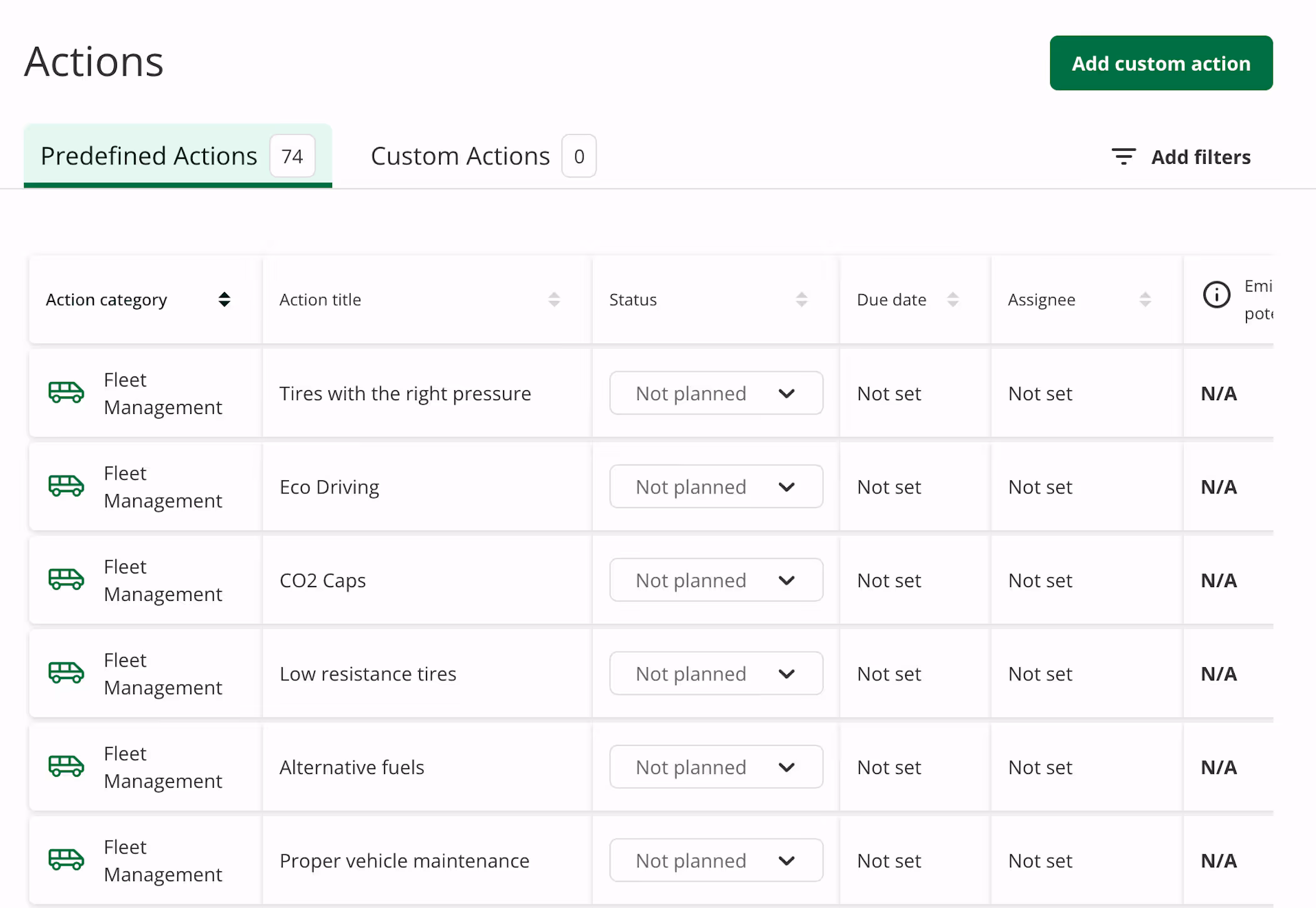The width and height of the screenshot is (1316, 908).
Task: Click the Action category sort arrows
Action: tap(224, 300)
